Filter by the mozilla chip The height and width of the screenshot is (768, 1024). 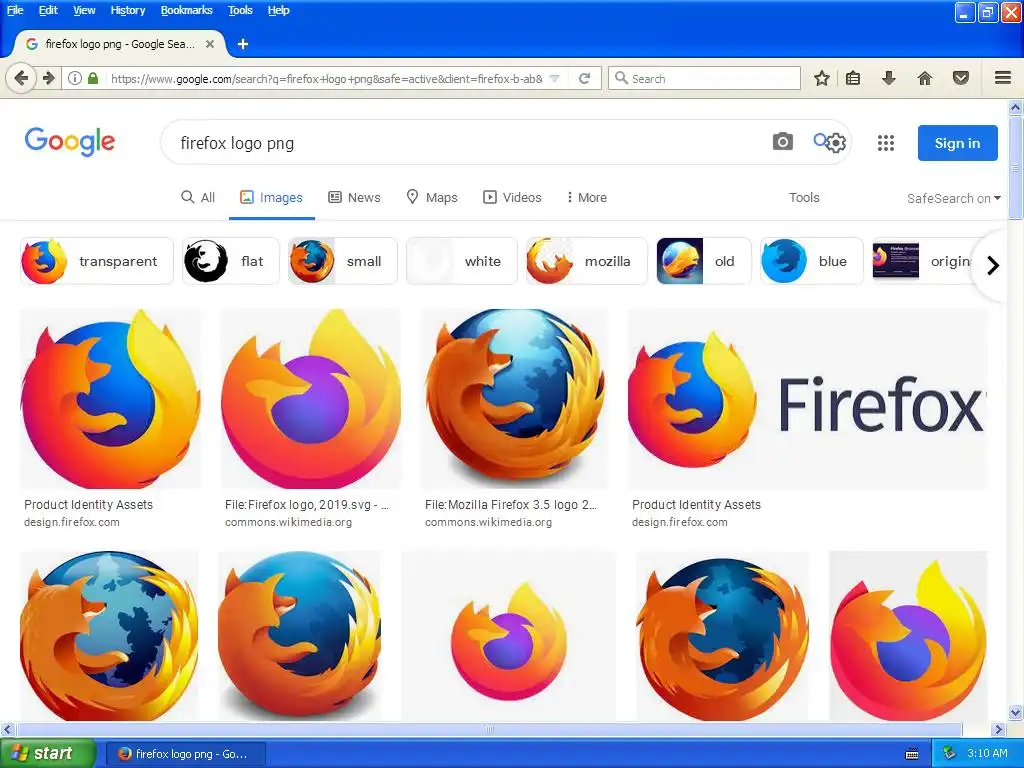[x=586, y=261]
